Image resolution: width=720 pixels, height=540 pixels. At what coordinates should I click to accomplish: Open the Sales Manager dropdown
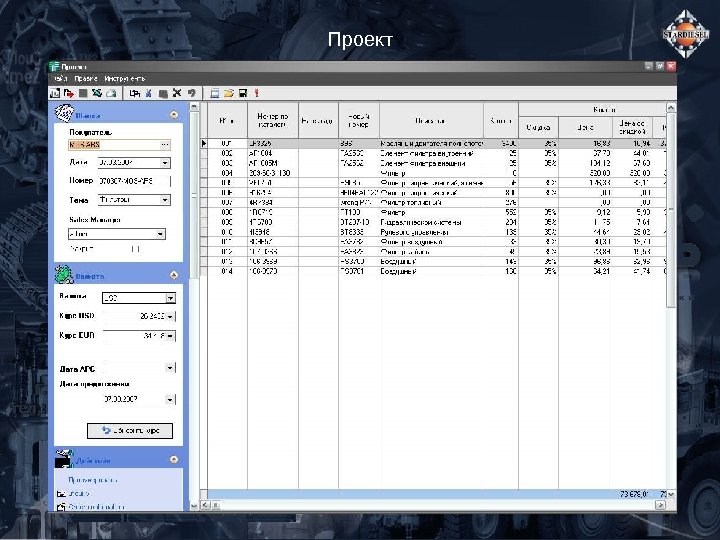point(160,234)
